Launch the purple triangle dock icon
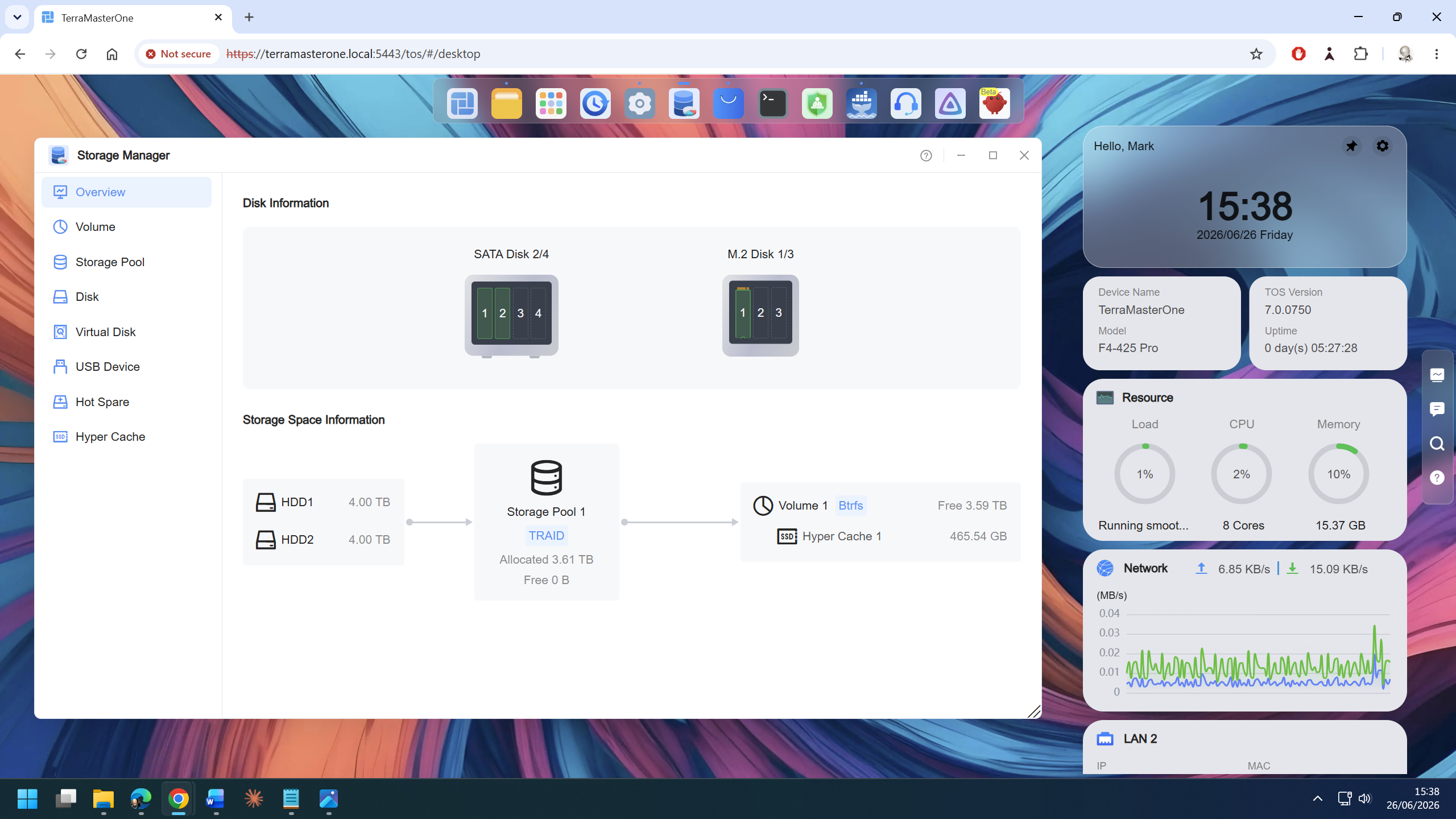The image size is (1456, 819). coord(950,104)
